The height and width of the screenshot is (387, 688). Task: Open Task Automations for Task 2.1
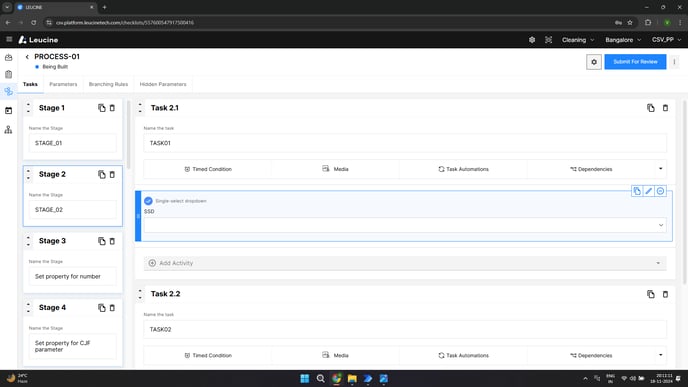463,169
